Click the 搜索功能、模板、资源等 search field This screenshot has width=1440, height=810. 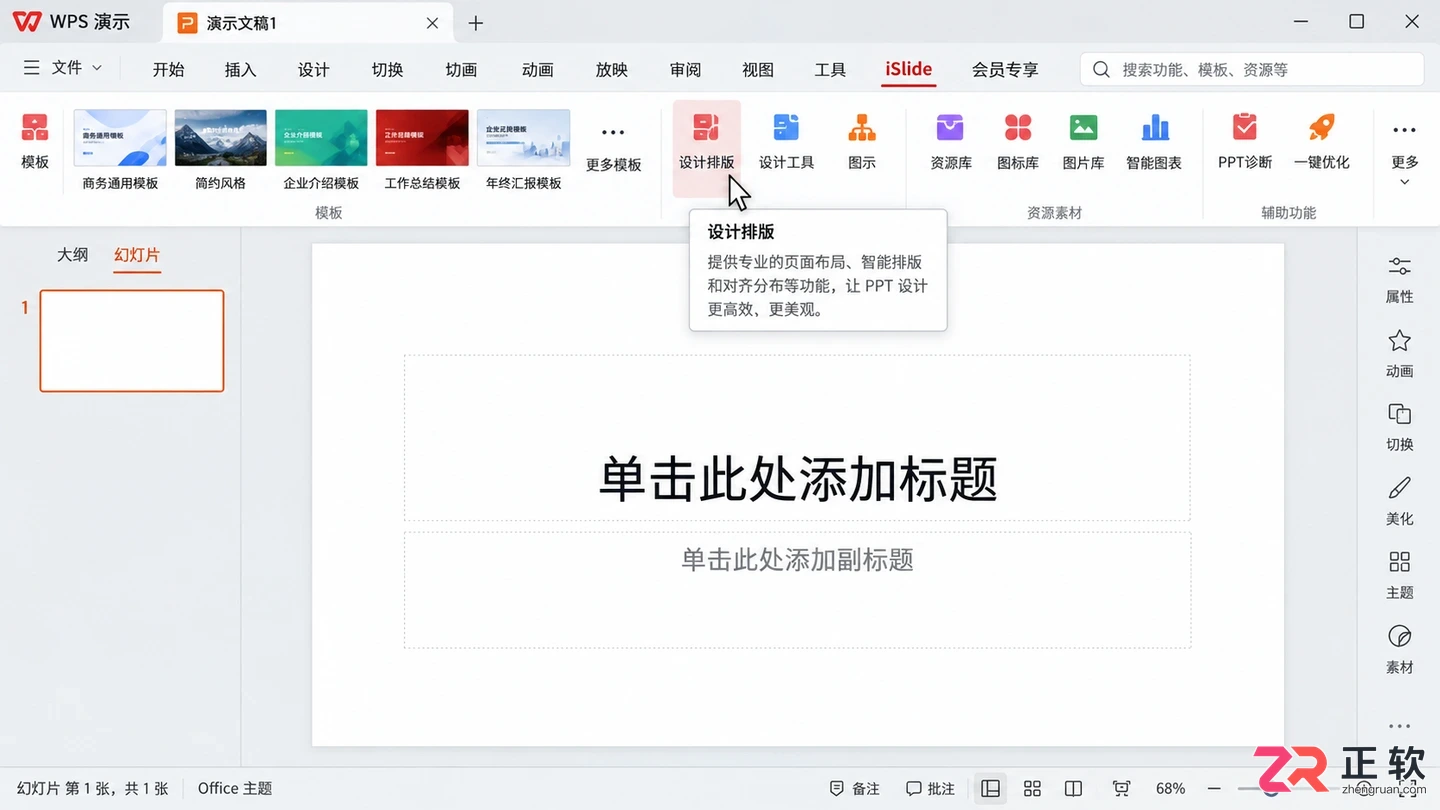point(1252,69)
